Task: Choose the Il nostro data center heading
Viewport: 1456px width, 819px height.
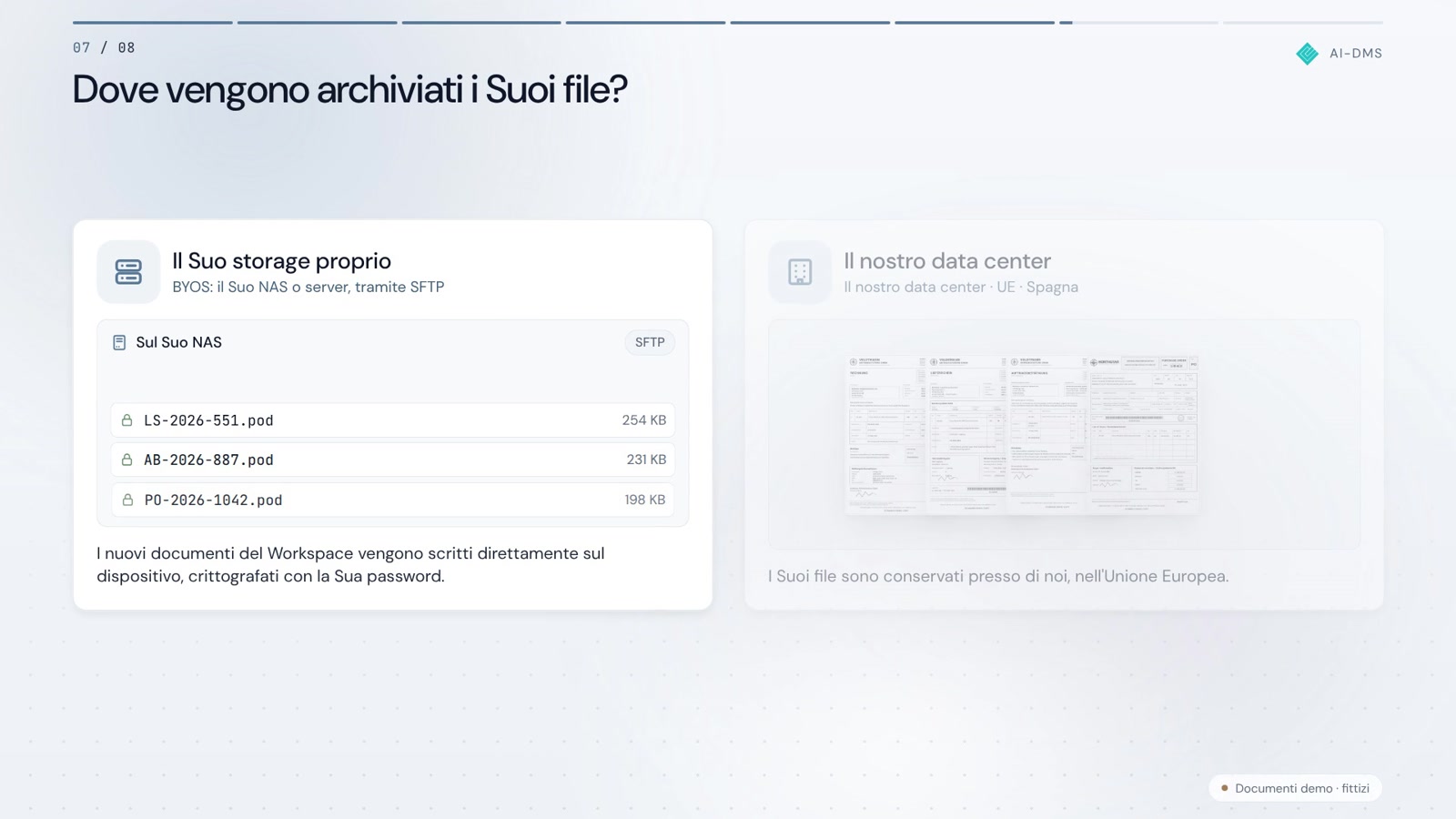Action: 947,261
